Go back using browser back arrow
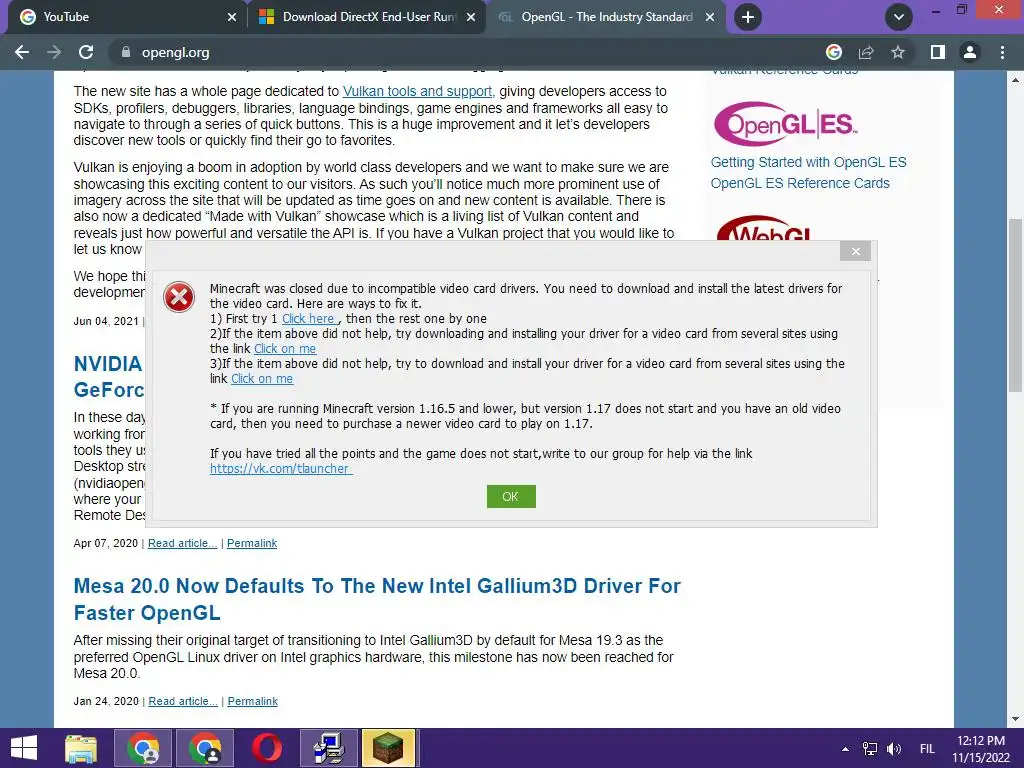1024x768 pixels. 22,52
